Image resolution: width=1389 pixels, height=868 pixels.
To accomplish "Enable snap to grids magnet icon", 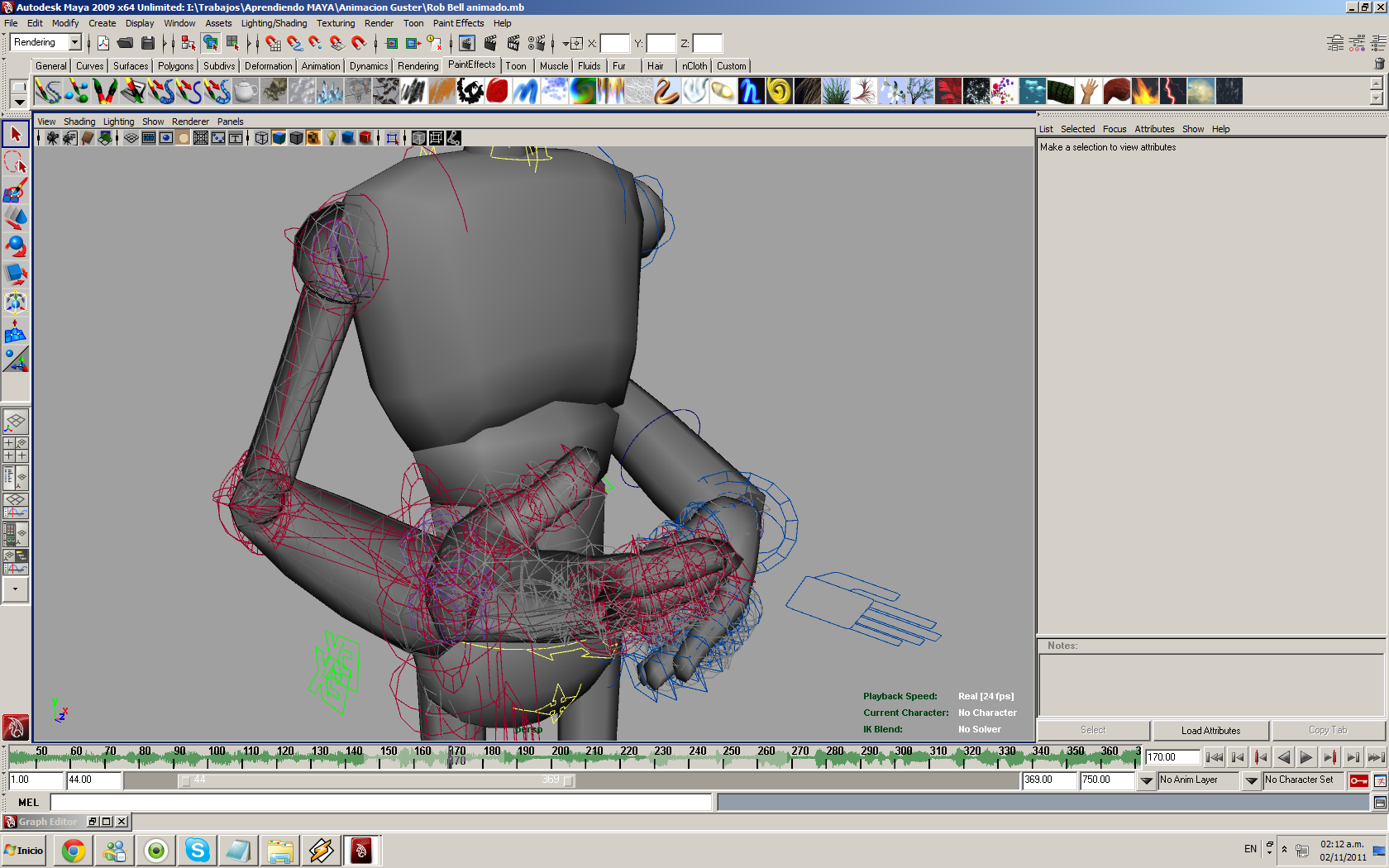I will pyautogui.click(x=274, y=43).
